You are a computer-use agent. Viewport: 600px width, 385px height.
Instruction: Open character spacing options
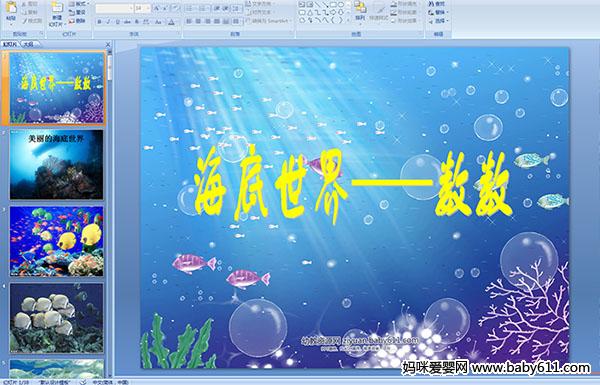[x=147, y=22]
